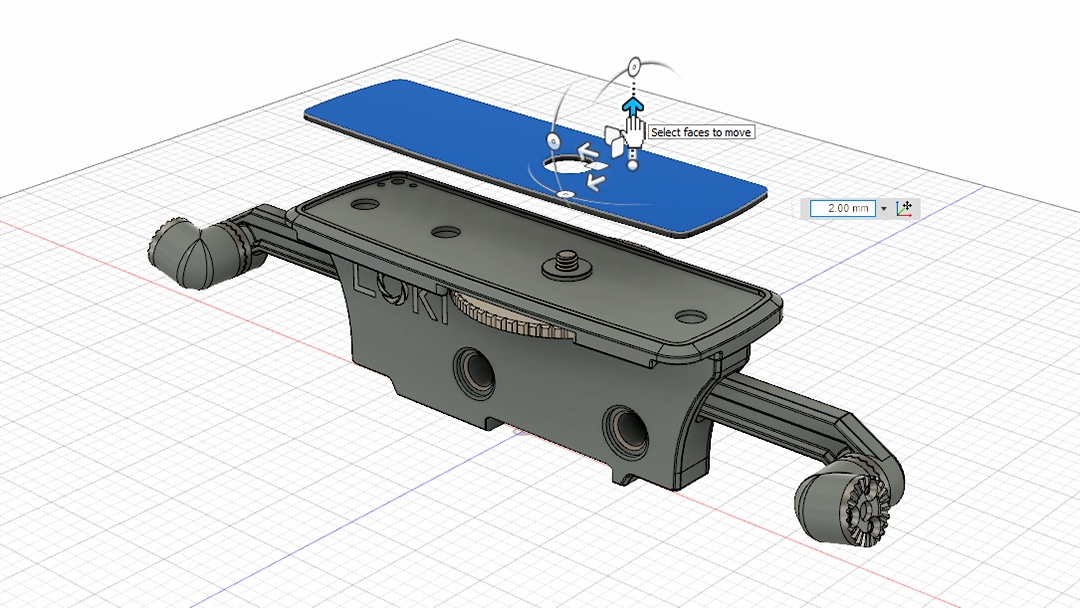Click the white sphere at manipulator origin
This screenshot has width=1080, height=608.
[x=632, y=166]
